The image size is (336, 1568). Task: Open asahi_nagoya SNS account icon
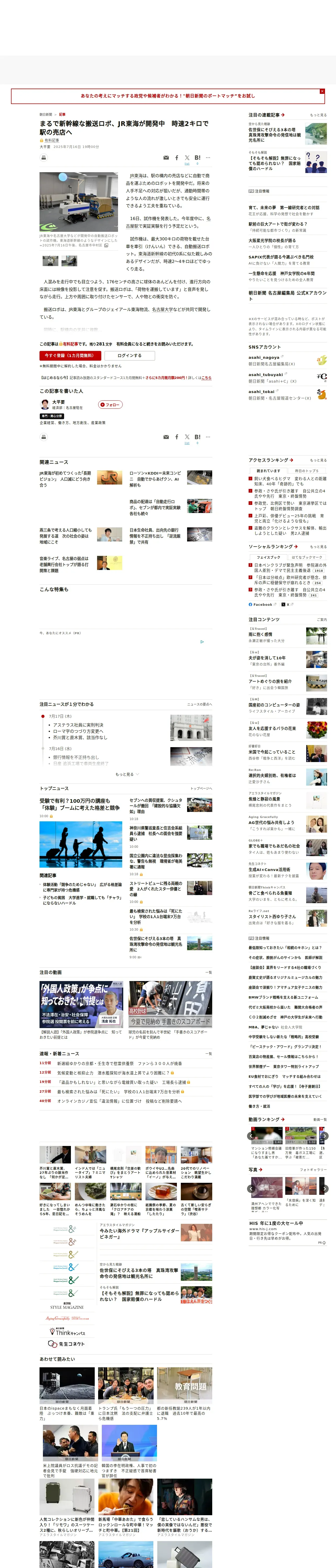pyautogui.click(x=321, y=360)
